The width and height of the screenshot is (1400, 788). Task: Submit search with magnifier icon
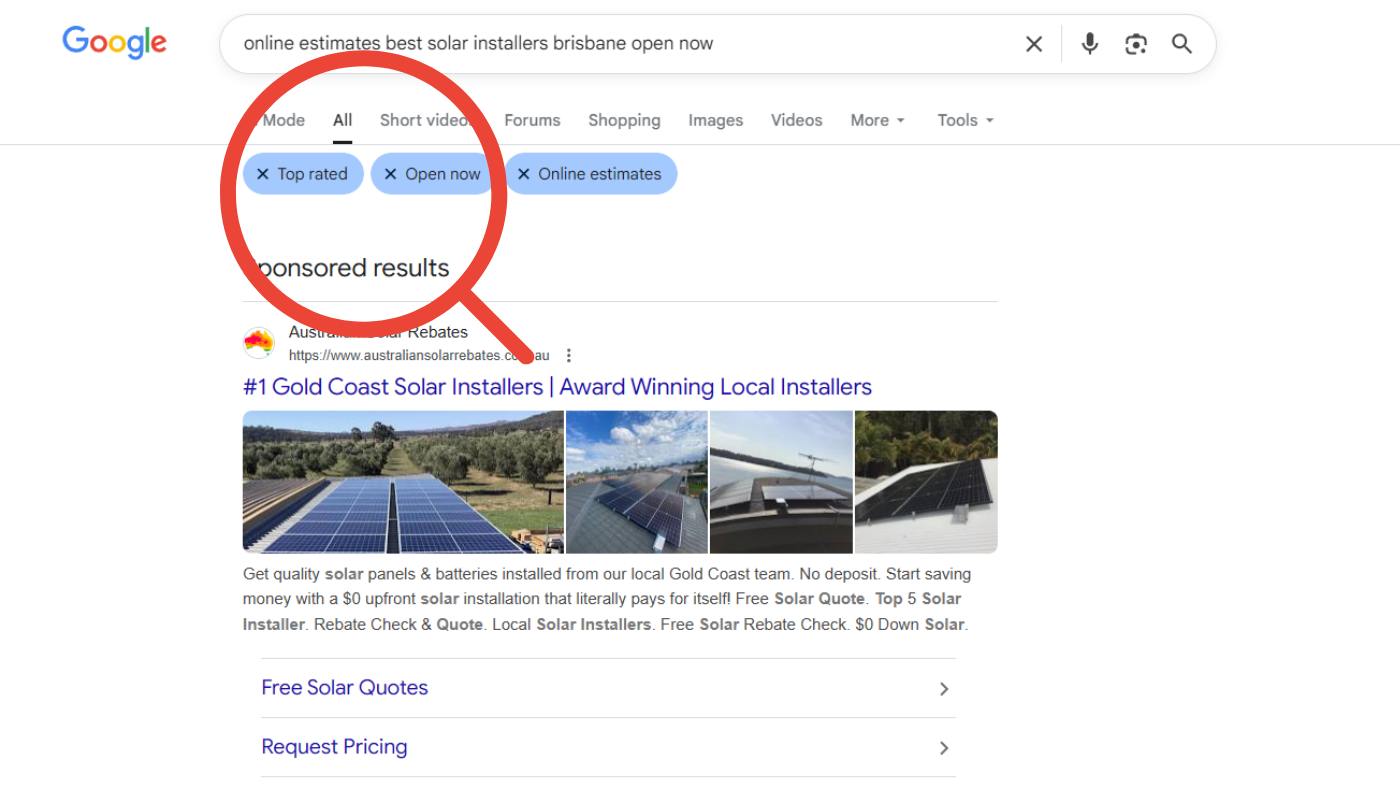click(1182, 44)
